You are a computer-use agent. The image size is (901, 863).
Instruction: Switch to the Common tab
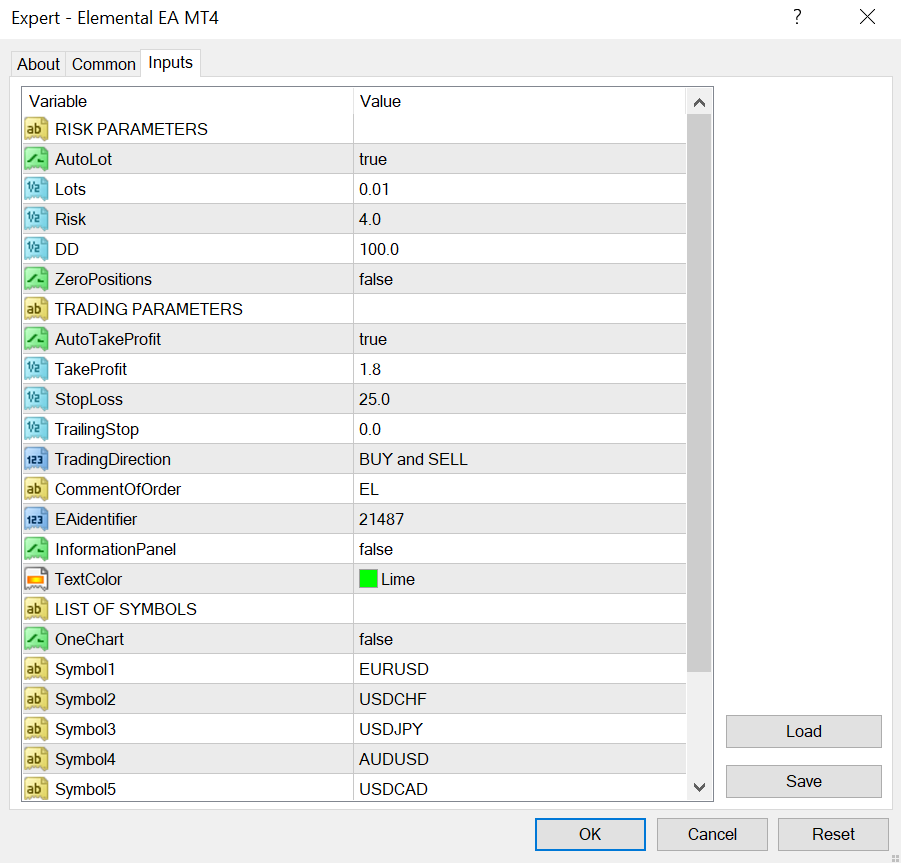(103, 64)
